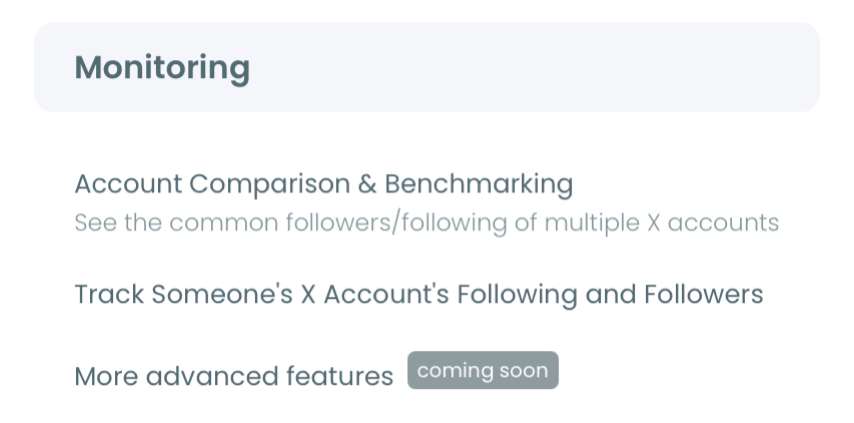Click the More advanced features text
The image size is (854, 423).
click(x=234, y=376)
